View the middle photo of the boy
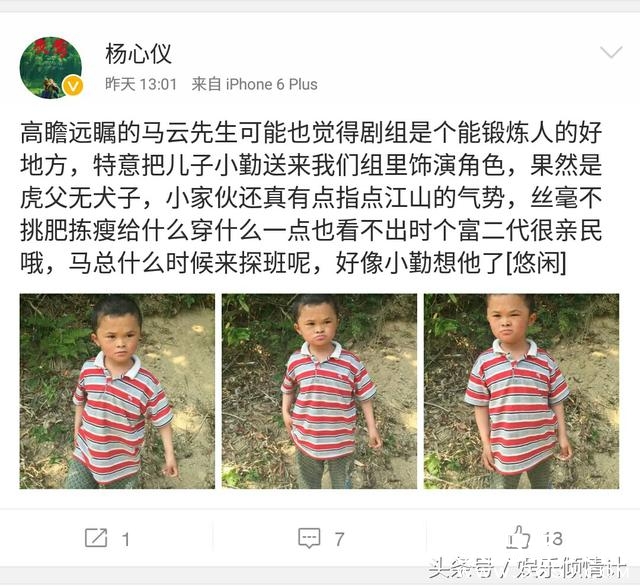Image resolution: width=640 pixels, height=587 pixels. click(319, 391)
